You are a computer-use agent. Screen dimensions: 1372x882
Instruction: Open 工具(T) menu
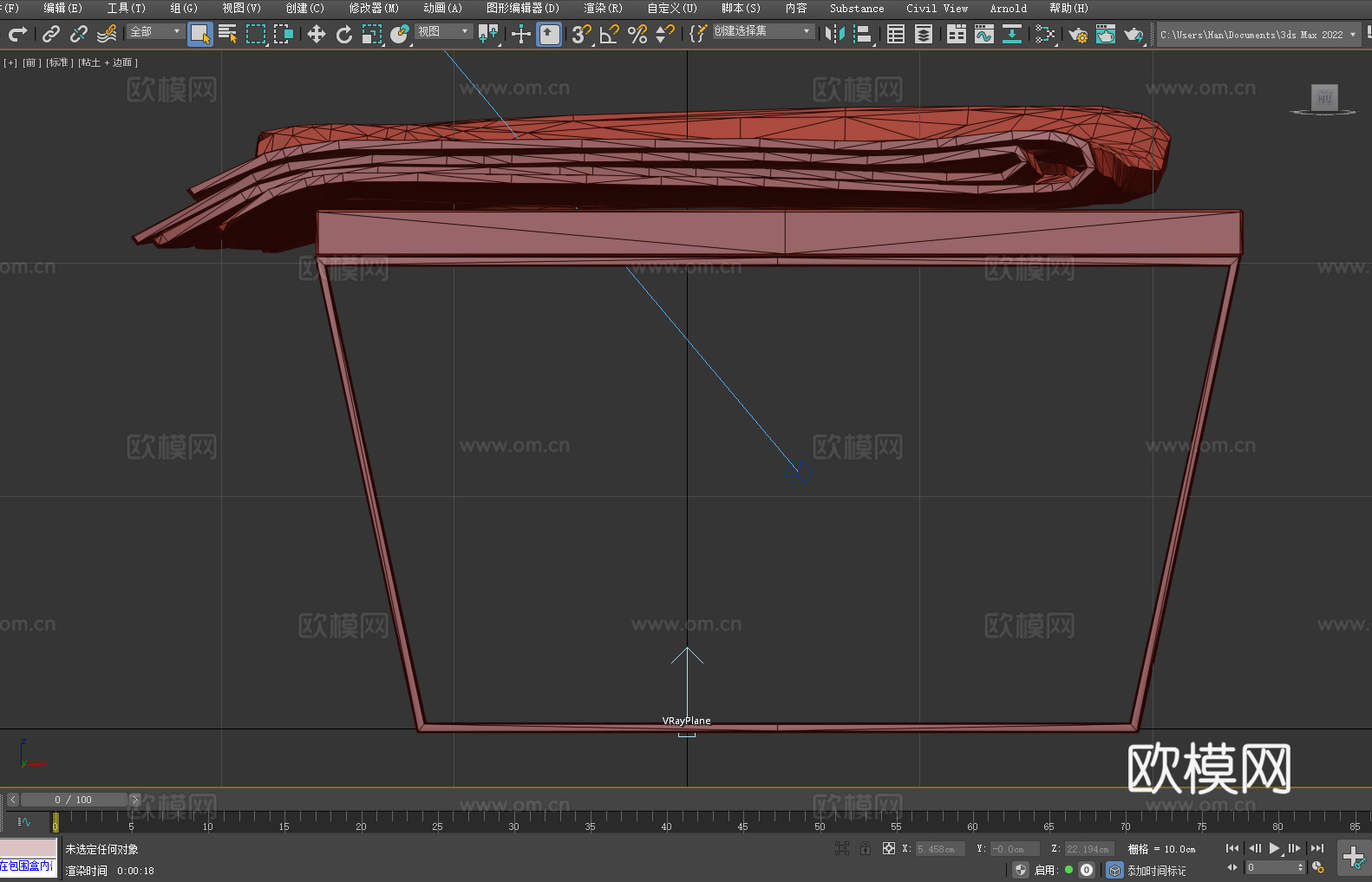(x=127, y=8)
